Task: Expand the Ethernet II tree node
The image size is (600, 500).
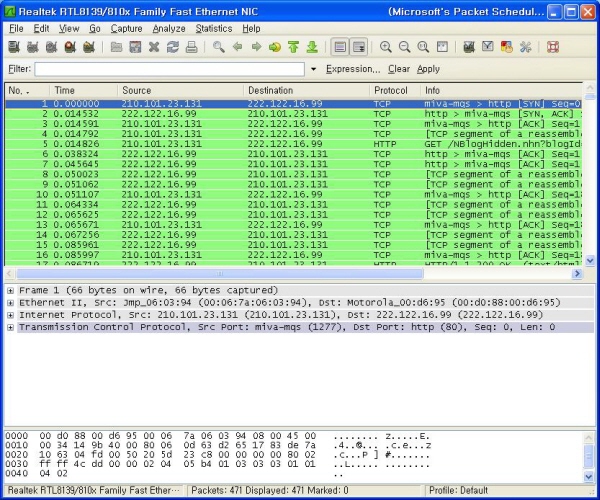Action: (x=10, y=303)
